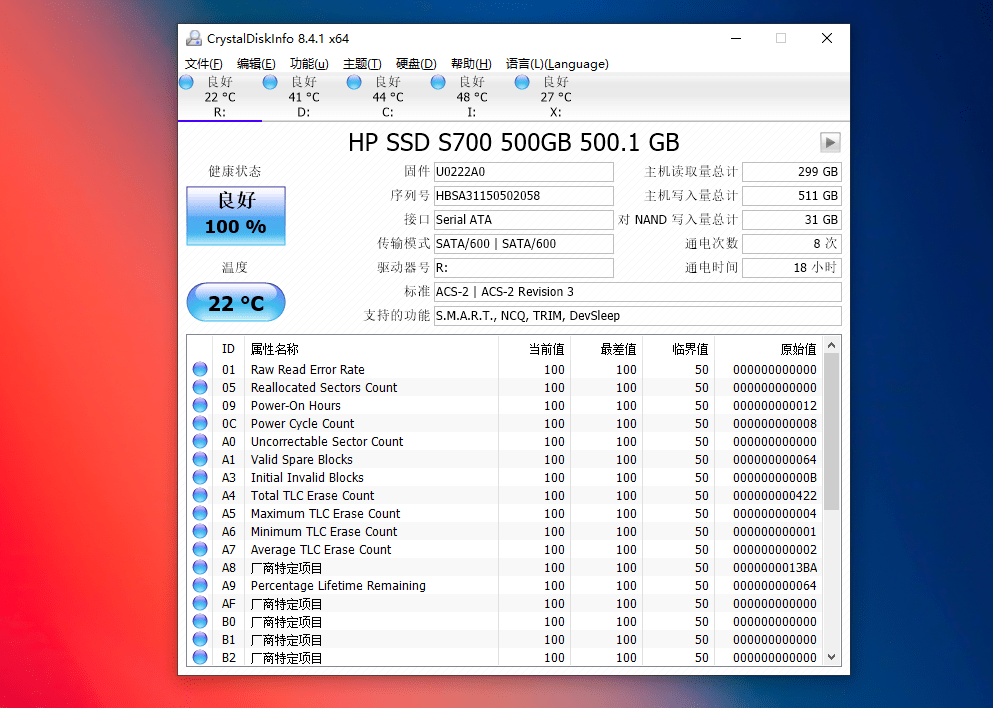Viewport: 993px width, 708px height.
Task: Select the C: drive status orb
Action: (354, 82)
